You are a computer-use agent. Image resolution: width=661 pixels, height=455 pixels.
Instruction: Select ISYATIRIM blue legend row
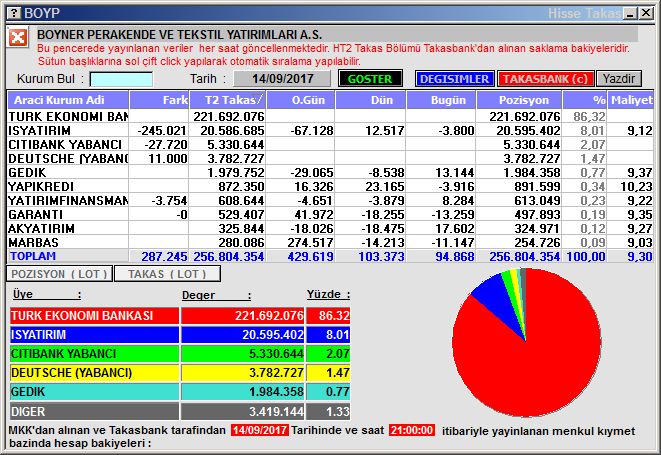[x=180, y=335]
